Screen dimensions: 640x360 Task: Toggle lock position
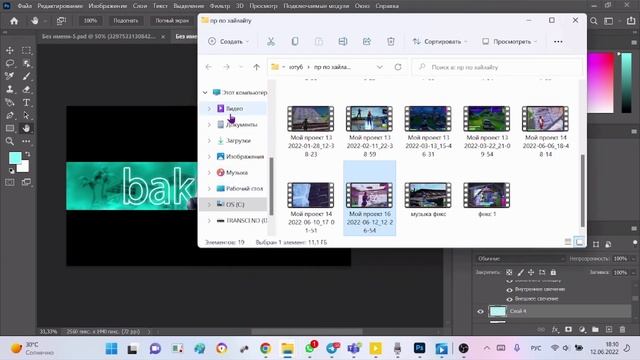pyautogui.click(x=531, y=272)
